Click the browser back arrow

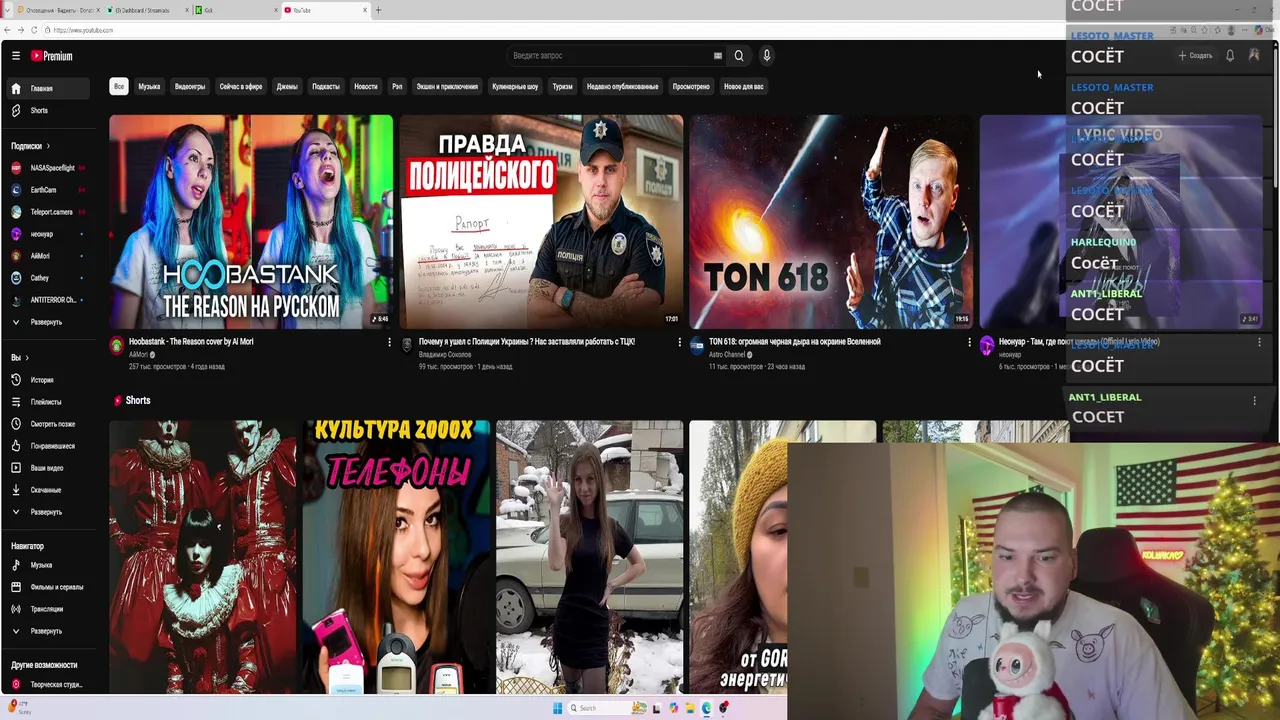(8, 30)
